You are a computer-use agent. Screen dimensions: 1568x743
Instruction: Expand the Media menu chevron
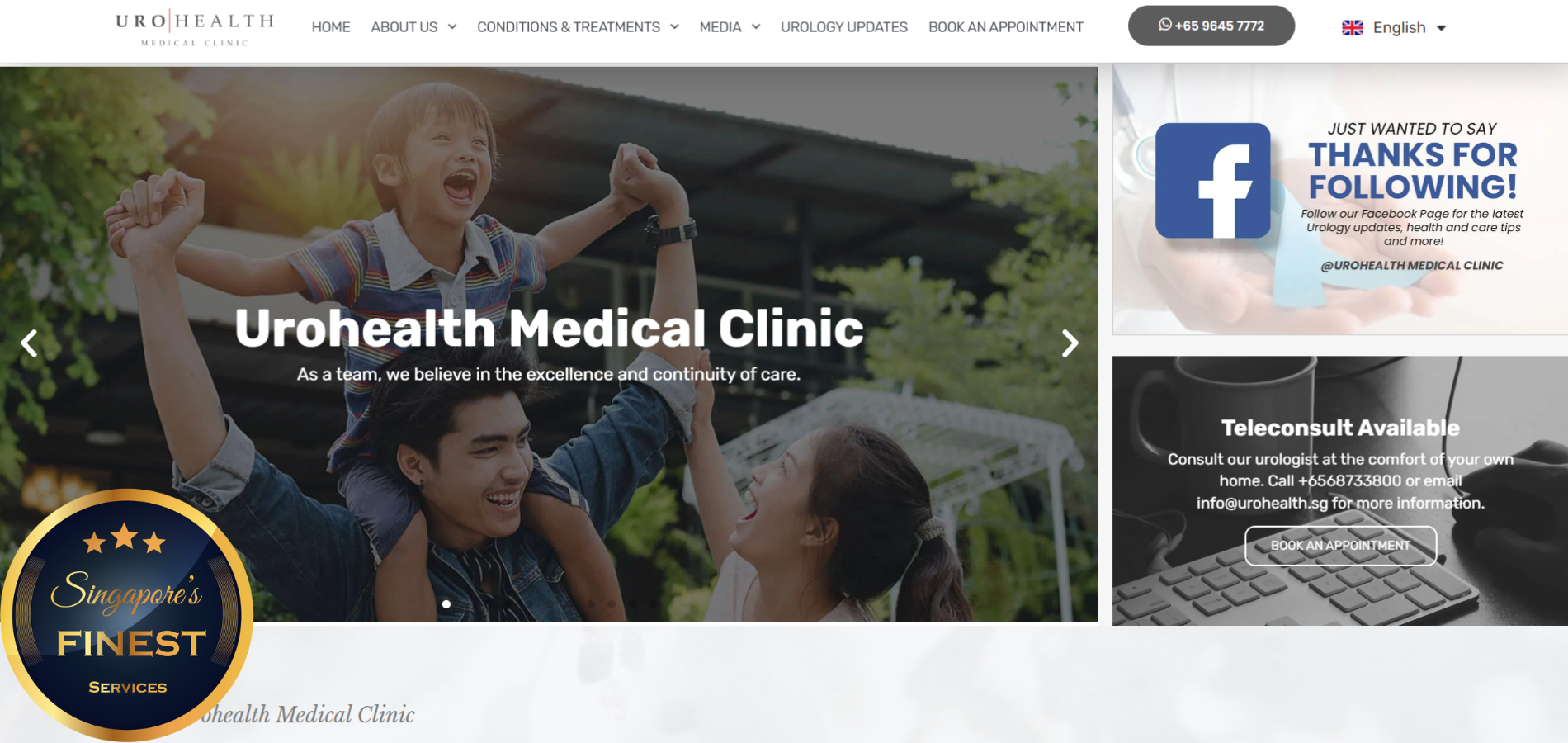click(x=756, y=27)
